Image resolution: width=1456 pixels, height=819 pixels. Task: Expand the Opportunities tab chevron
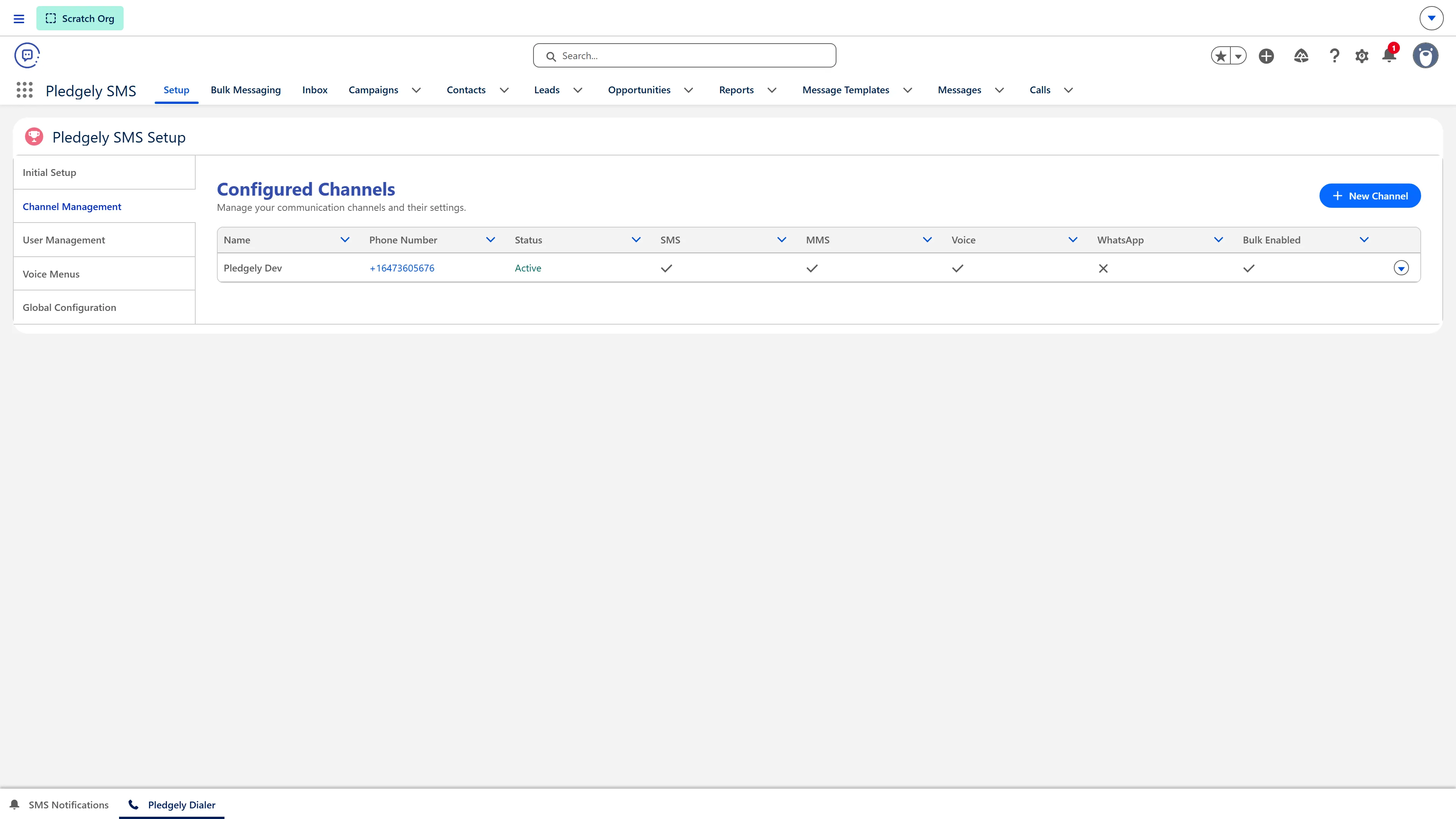[689, 90]
